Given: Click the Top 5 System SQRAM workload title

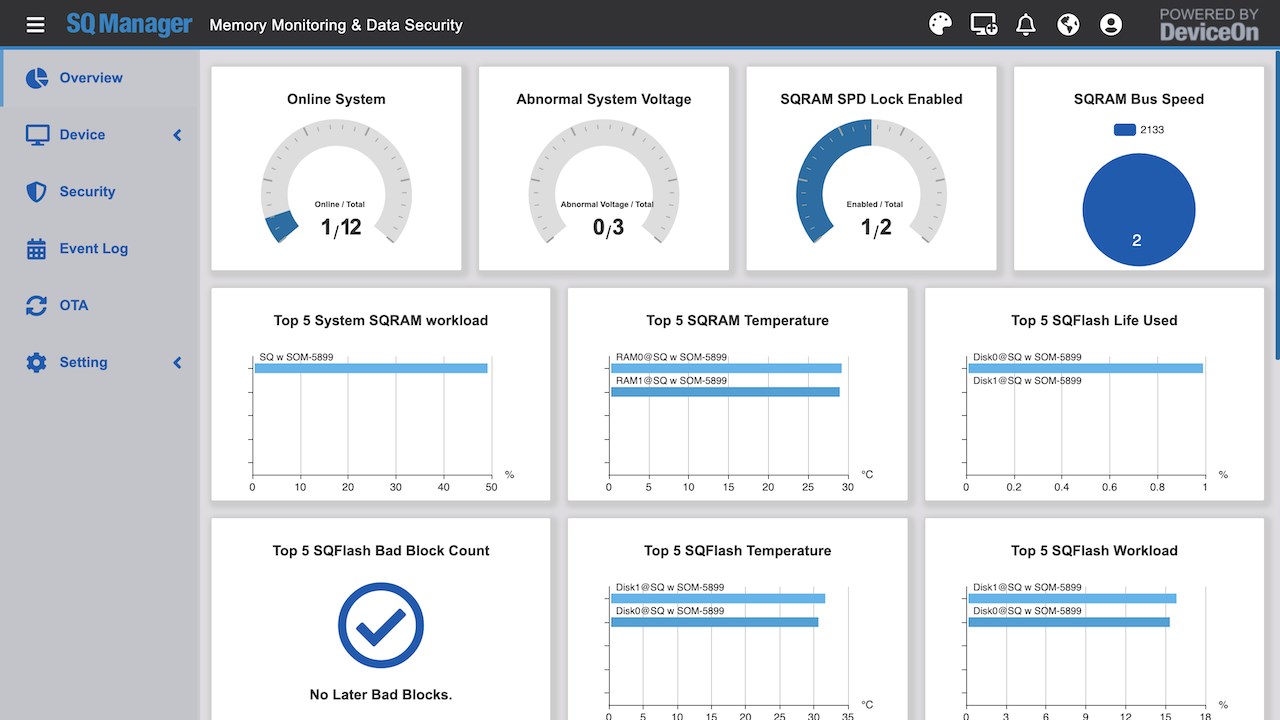Looking at the screenshot, I should tap(381, 320).
